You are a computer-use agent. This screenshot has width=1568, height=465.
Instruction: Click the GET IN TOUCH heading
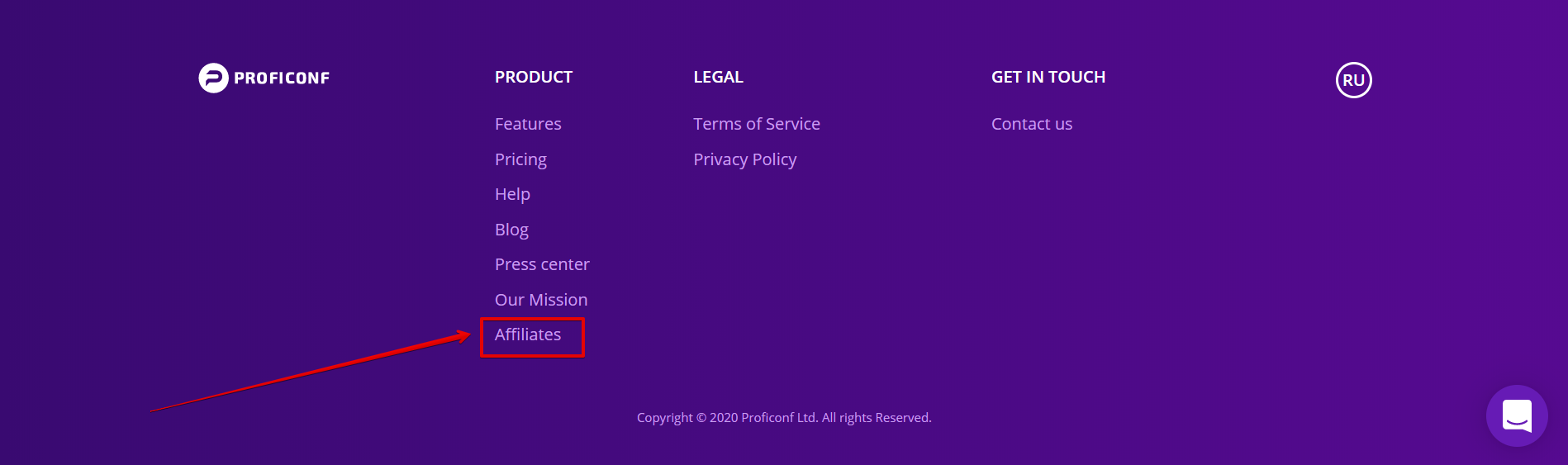click(1048, 77)
